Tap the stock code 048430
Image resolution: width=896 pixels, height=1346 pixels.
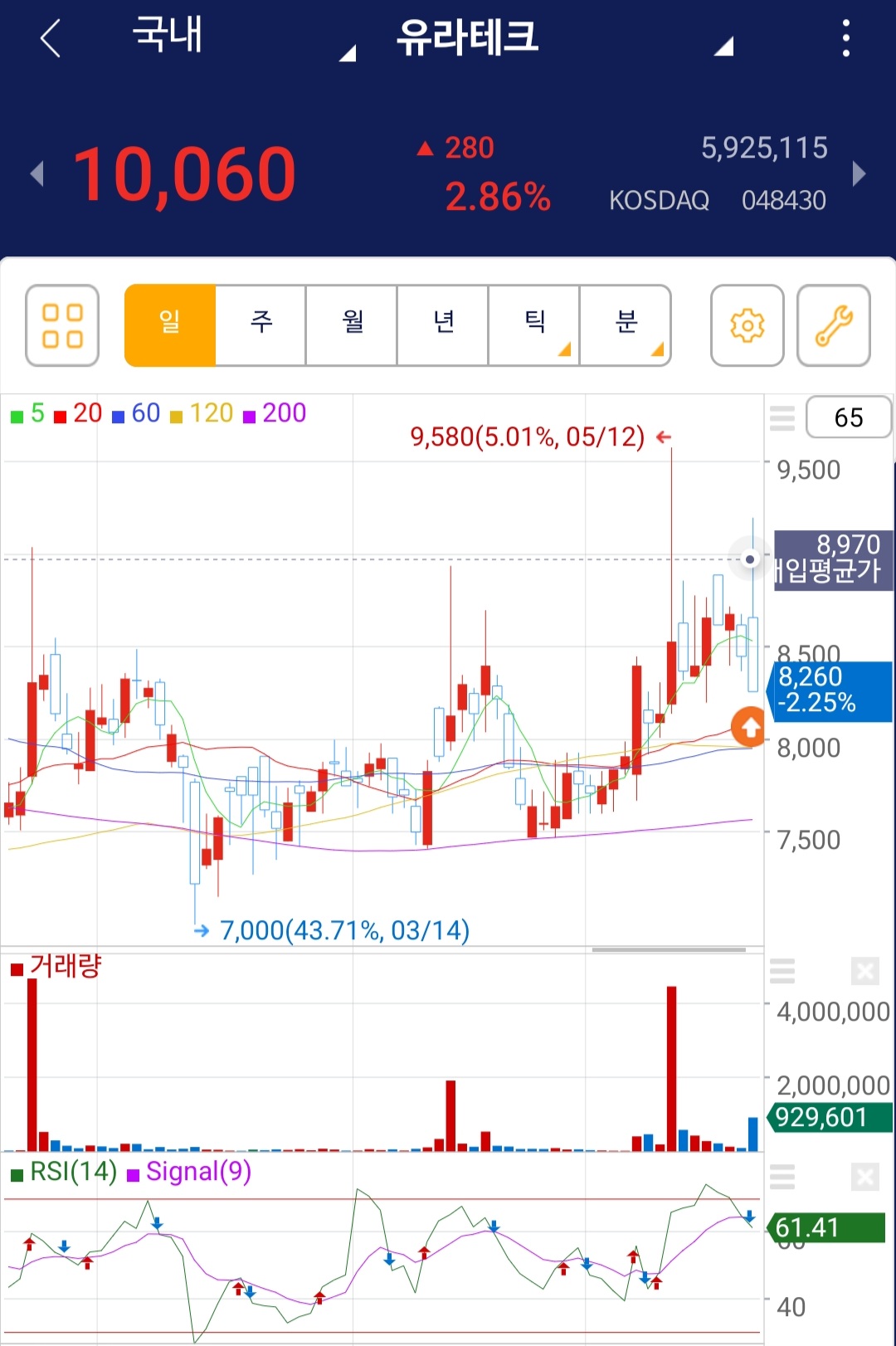pos(784,200)
